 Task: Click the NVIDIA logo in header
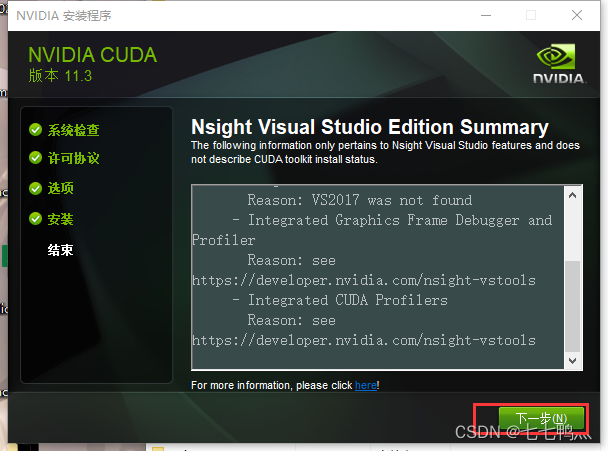(x=559, y=64)
